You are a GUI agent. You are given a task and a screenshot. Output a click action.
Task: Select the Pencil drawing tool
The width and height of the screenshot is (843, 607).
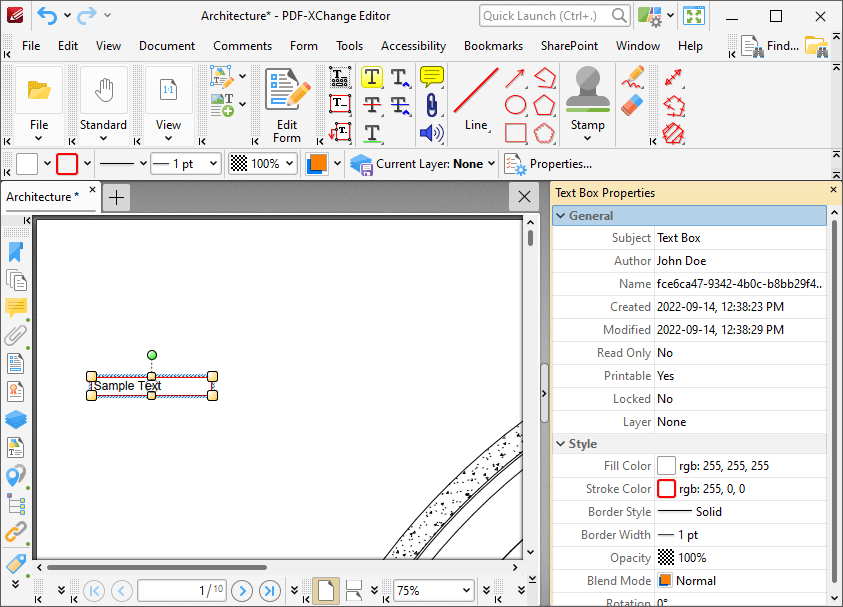click(x=633, y=76)
